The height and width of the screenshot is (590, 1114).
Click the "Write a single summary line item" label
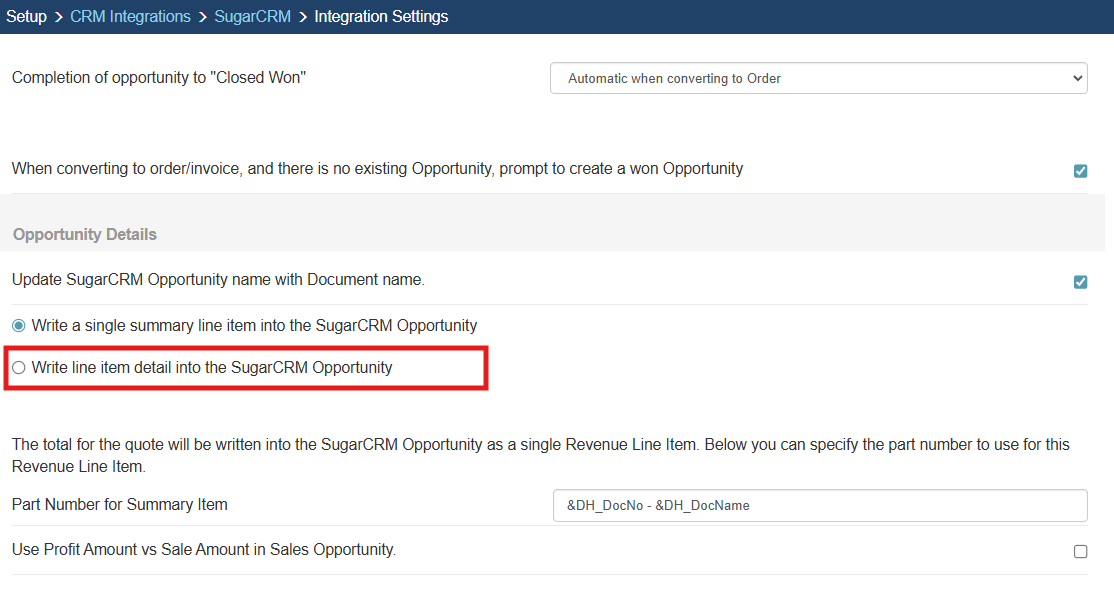coord(254,326)
